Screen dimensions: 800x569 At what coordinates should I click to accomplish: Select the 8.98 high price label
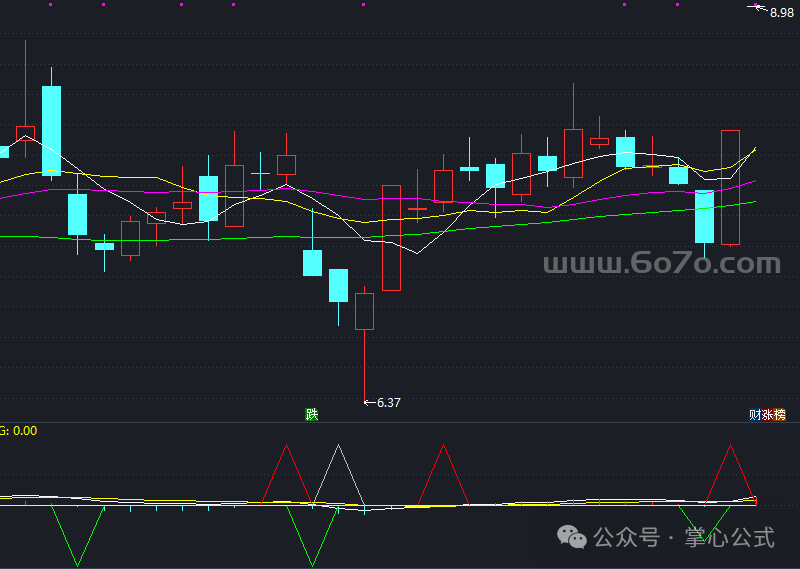point(781,13)
